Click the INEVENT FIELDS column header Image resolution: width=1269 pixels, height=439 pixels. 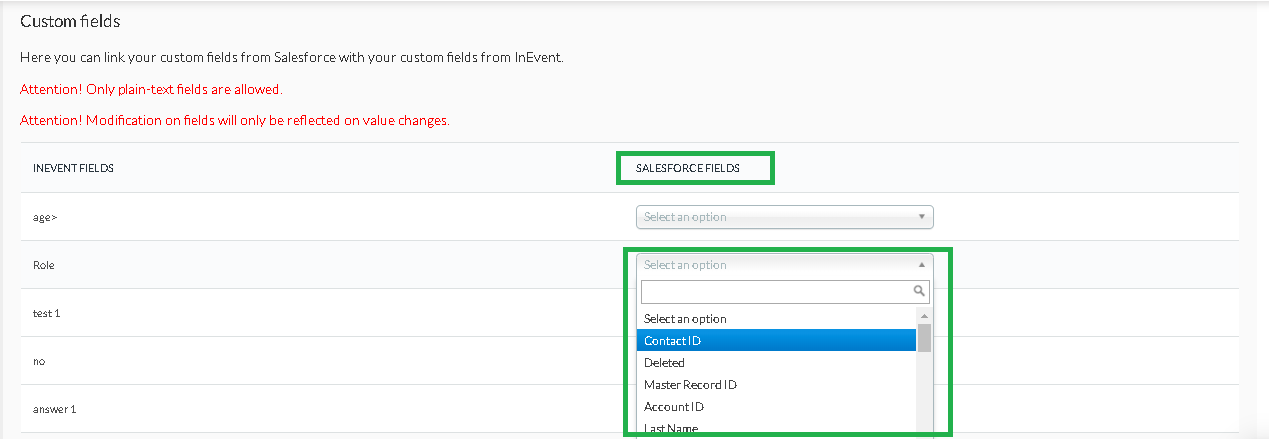pyautogui.click(x=73, y=169)
